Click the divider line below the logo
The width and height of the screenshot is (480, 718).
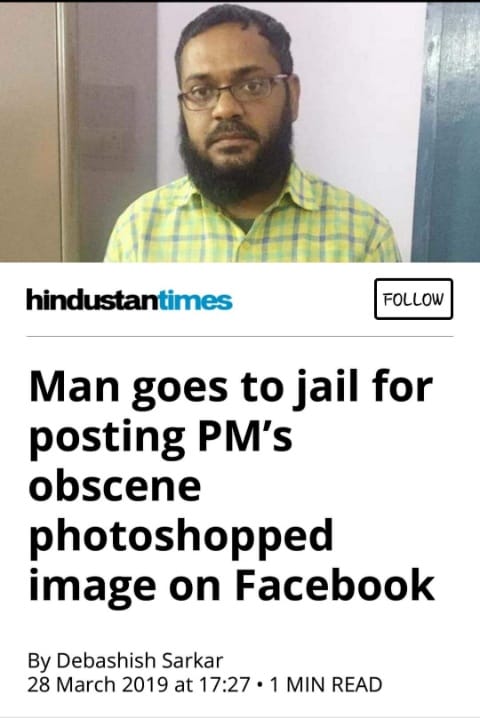[240, 337]
